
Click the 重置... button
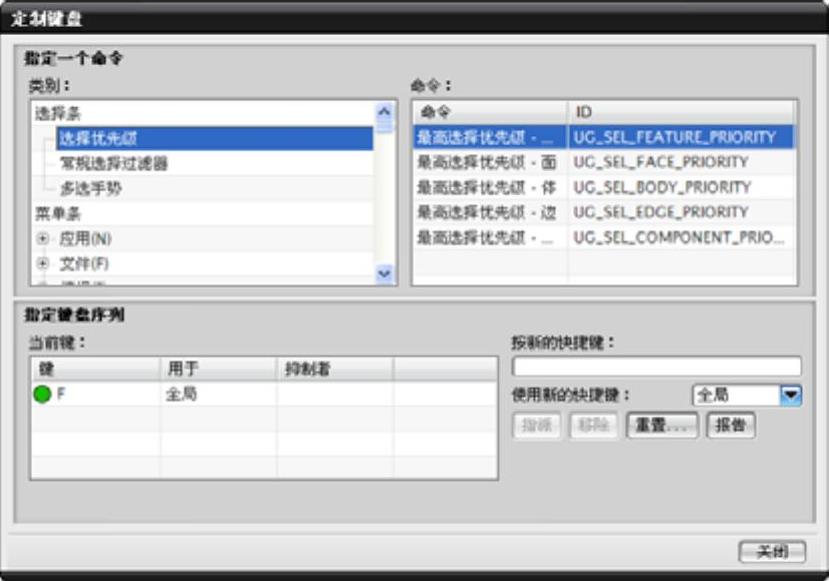[x=662, y=425]
